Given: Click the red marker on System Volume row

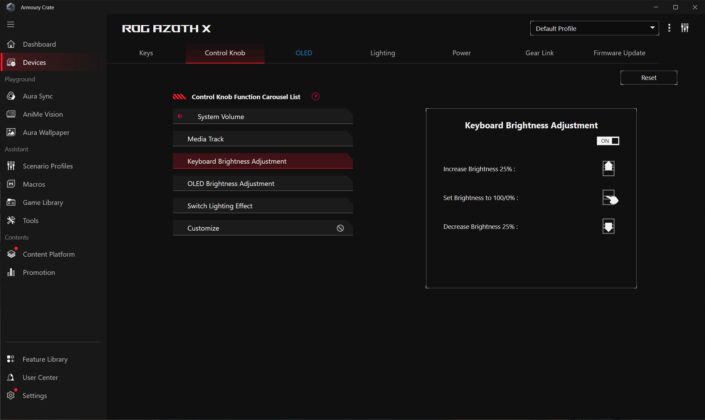Looking at the screenshot, I should [x=180, y=116].
